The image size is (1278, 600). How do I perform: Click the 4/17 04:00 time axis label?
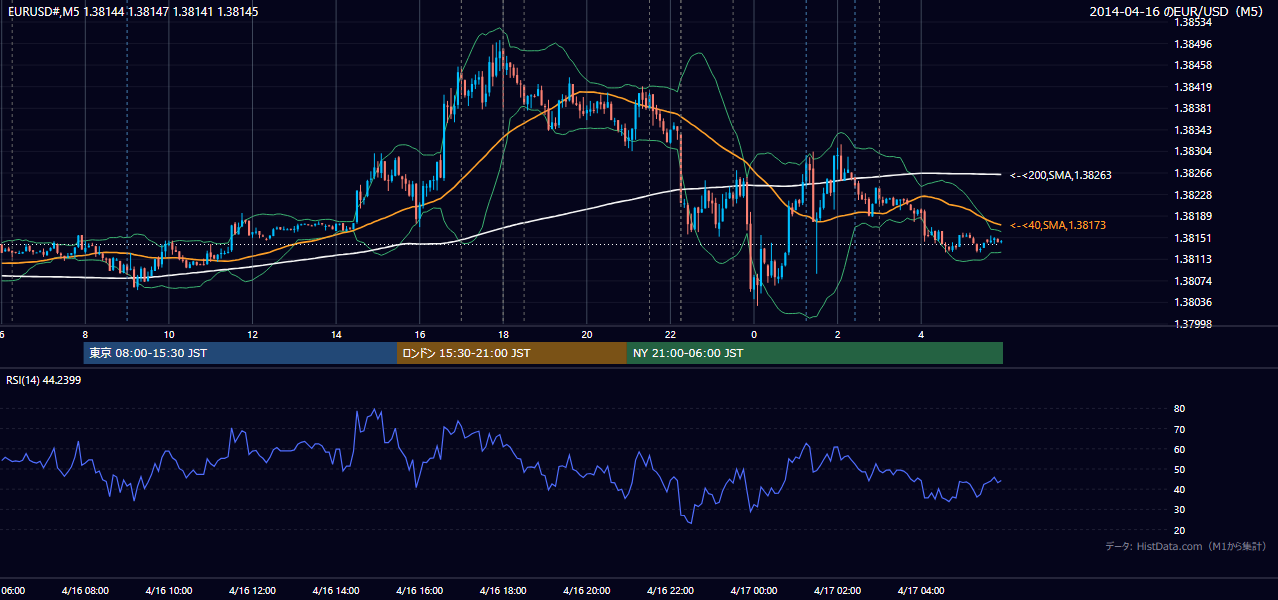click(x=921, y=591)
